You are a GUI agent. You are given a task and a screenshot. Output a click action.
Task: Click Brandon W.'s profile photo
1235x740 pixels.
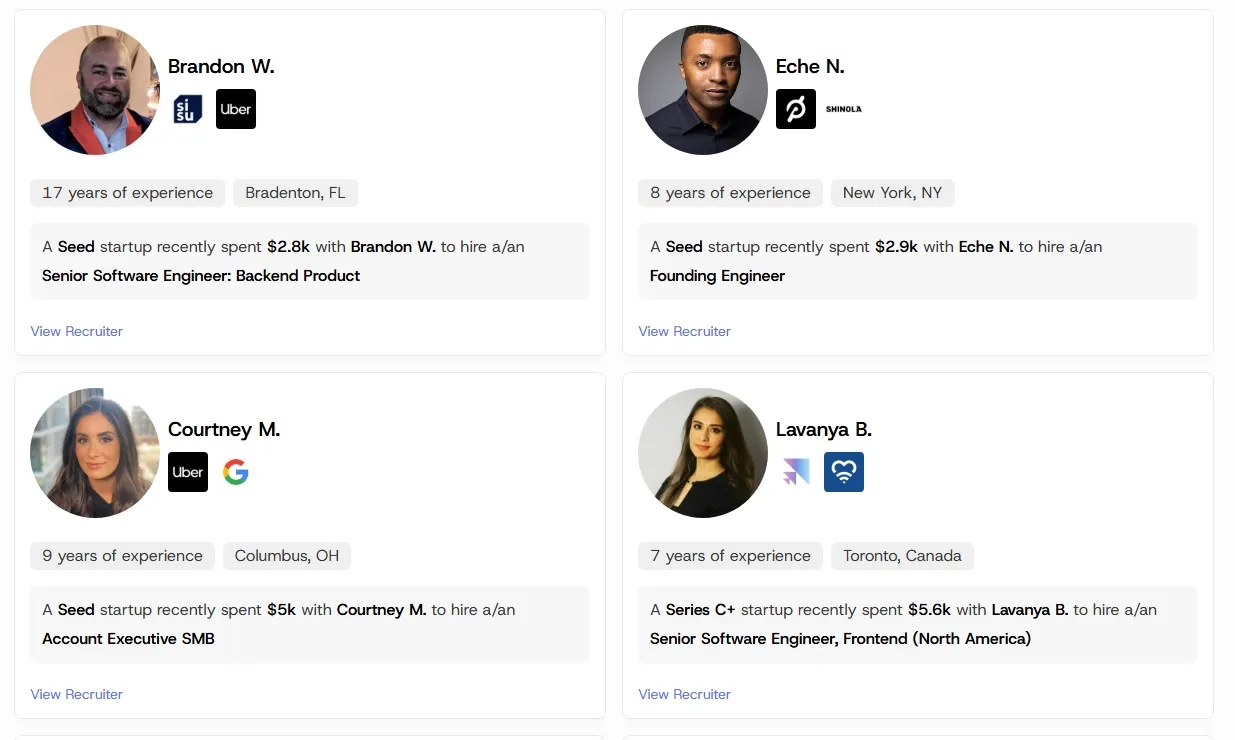(95, 90)
